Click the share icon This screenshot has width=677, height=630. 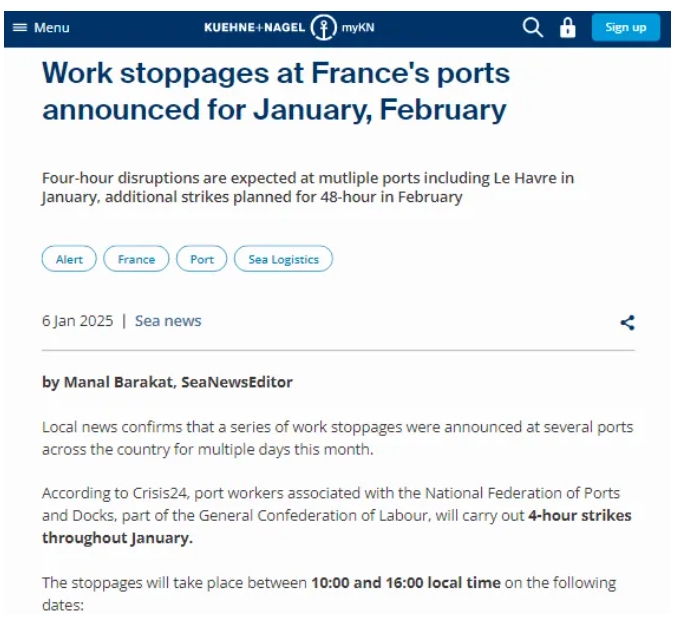click(x=627, y=322)
